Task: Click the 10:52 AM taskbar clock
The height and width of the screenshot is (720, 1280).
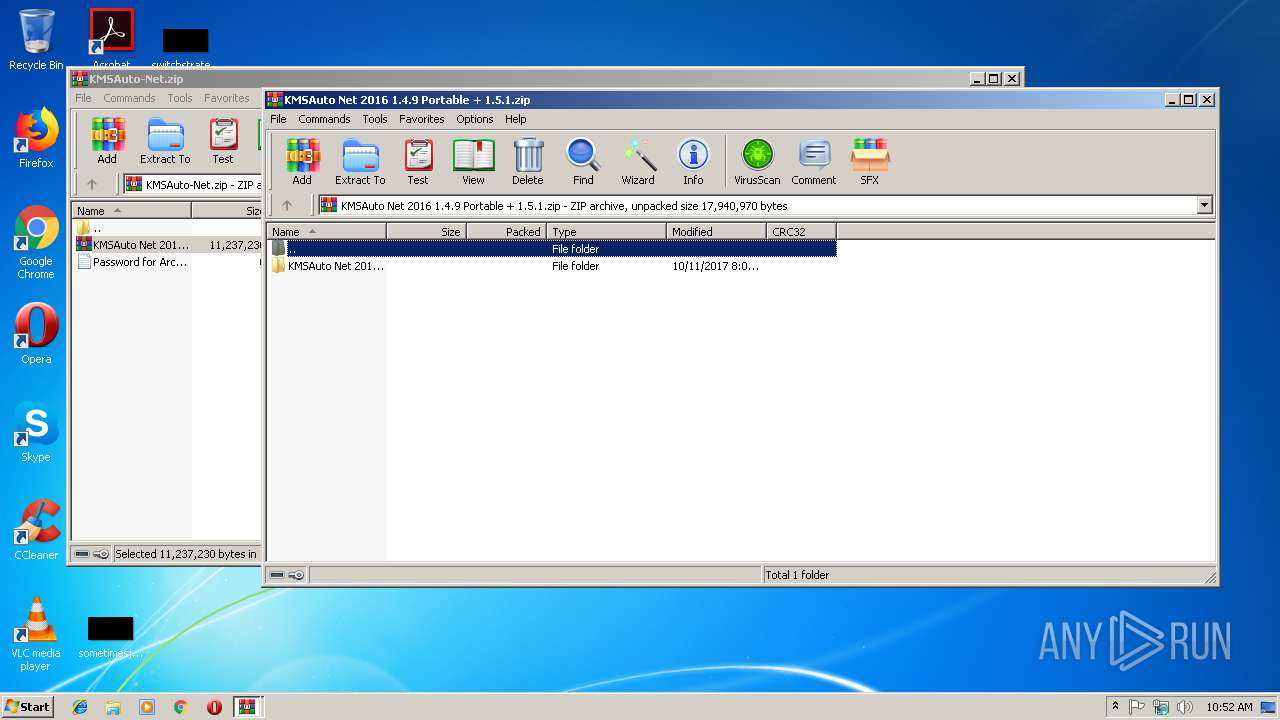Action: click(x=1229, y=707)
